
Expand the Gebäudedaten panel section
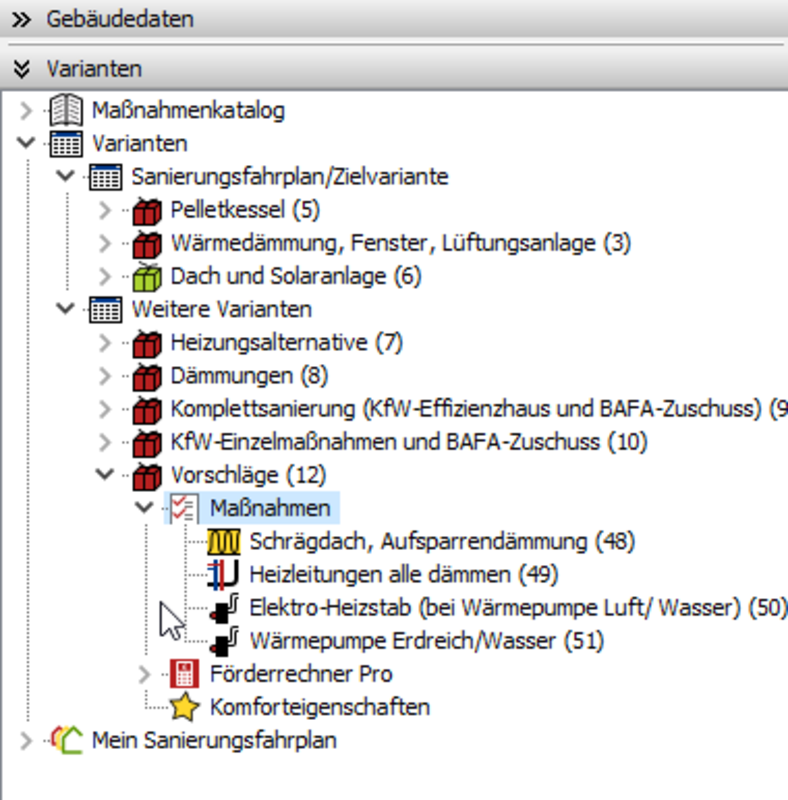tap(21, 19)
